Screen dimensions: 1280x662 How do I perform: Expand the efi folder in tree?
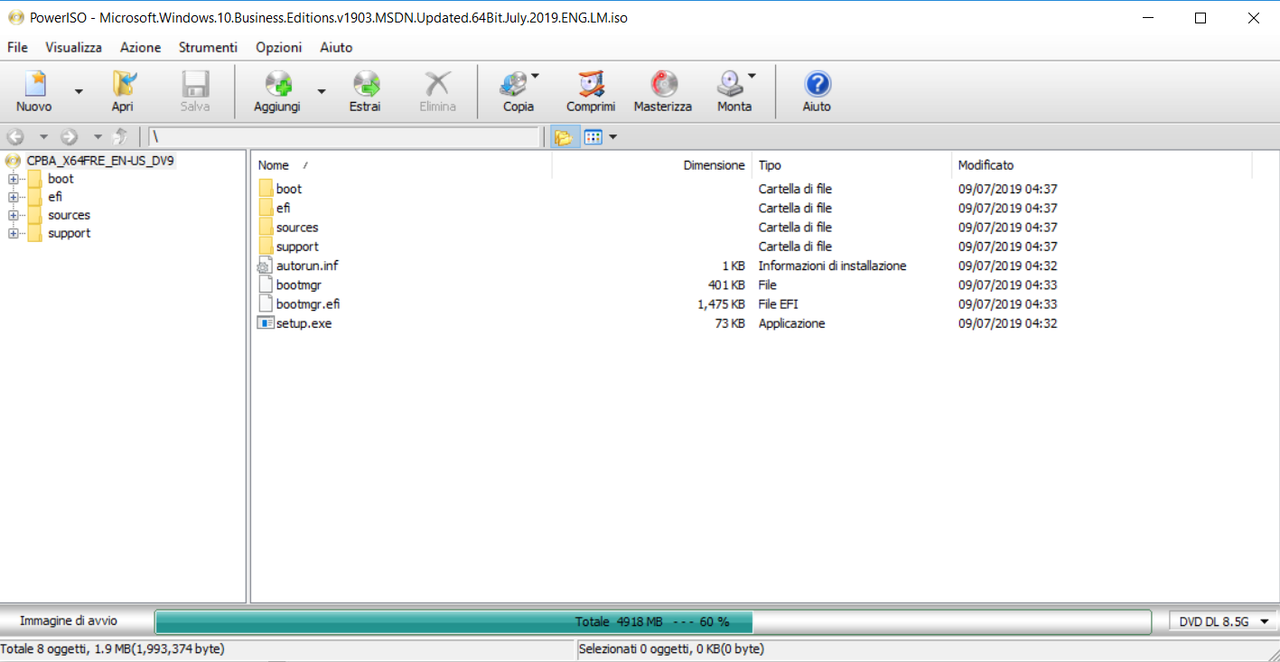tap(13, 197)
